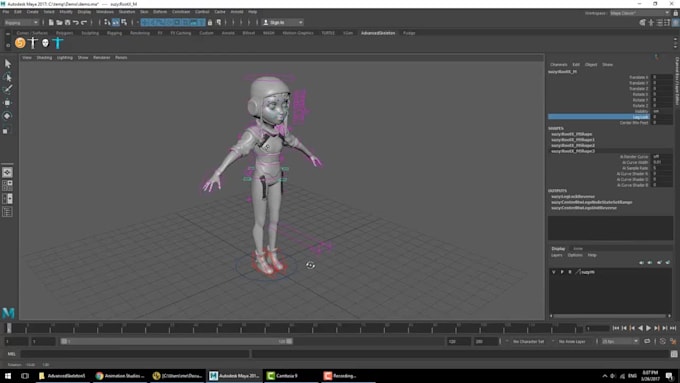This screenshot has width=680, height=383.
Task: Switch to four-view panel layout
Action: (7, 186)
